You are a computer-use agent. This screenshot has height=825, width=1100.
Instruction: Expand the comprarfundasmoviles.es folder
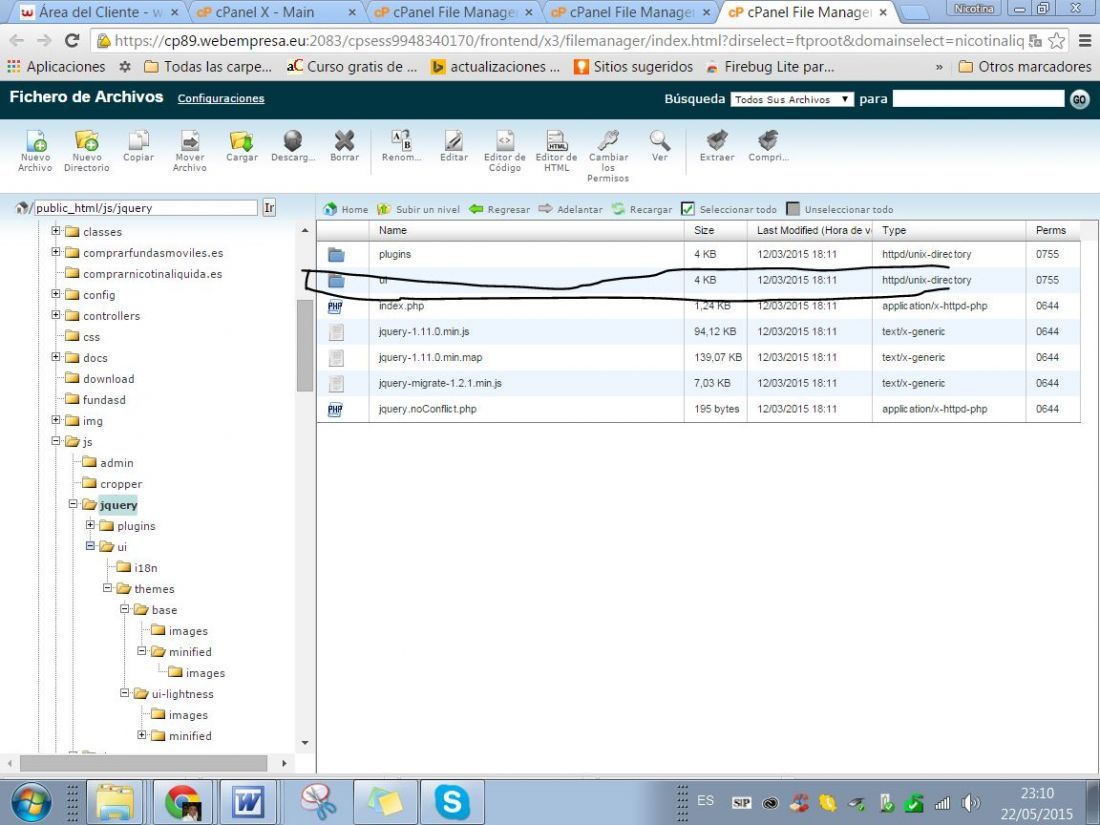point(55,252)
